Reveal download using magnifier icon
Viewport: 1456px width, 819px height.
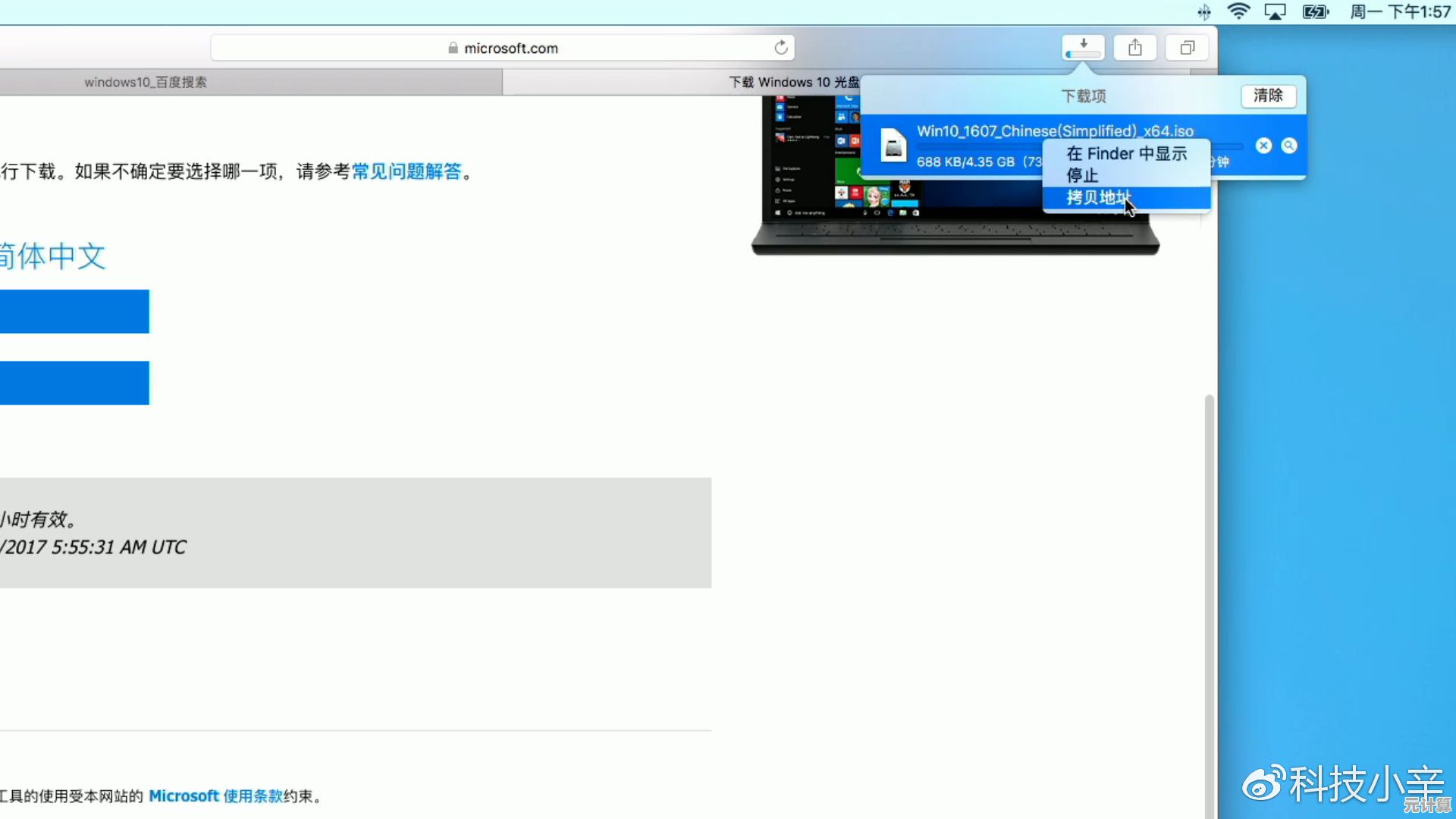pyautogui.click(x=1289, y=146)
